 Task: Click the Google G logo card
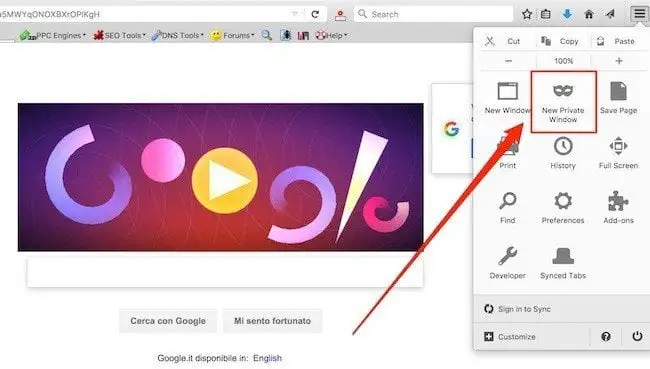tap(452, 129)
